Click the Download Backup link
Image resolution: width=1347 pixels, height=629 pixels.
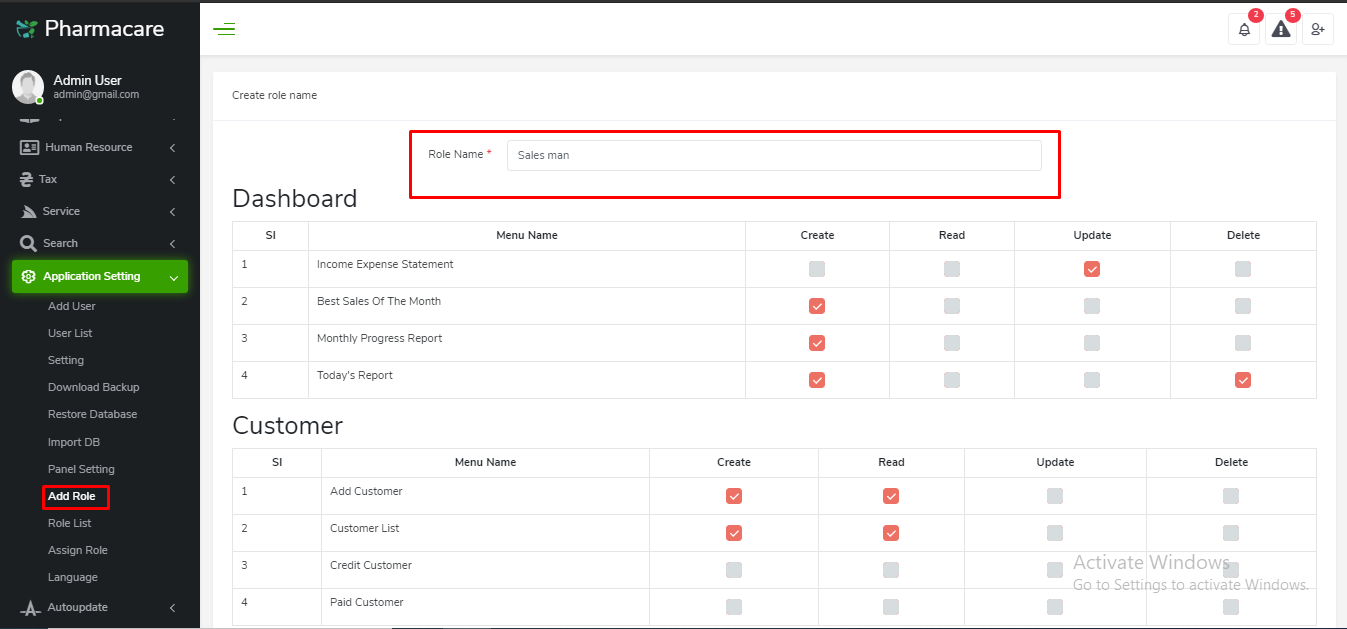click(93, 387)
